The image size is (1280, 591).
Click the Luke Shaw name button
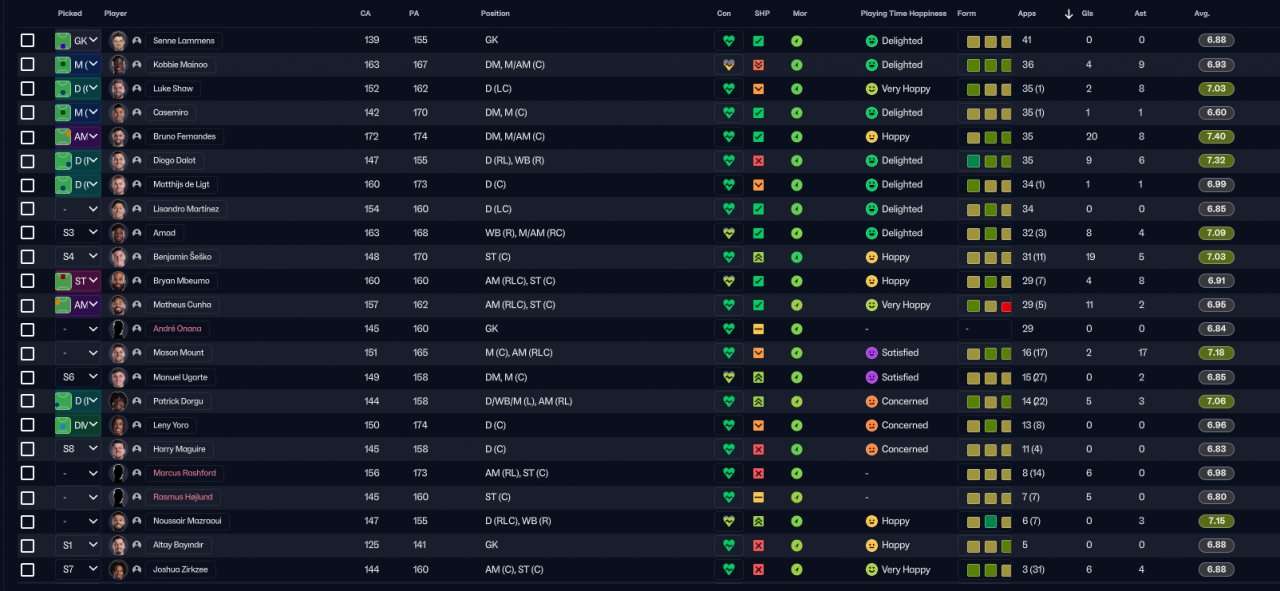click(x=173, y=89)
